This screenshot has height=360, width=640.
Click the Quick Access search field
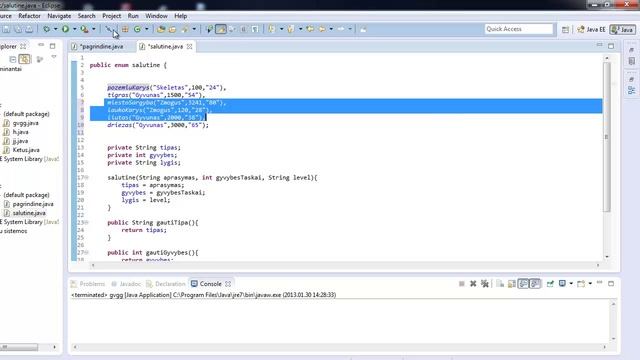[x=519, y=29]
